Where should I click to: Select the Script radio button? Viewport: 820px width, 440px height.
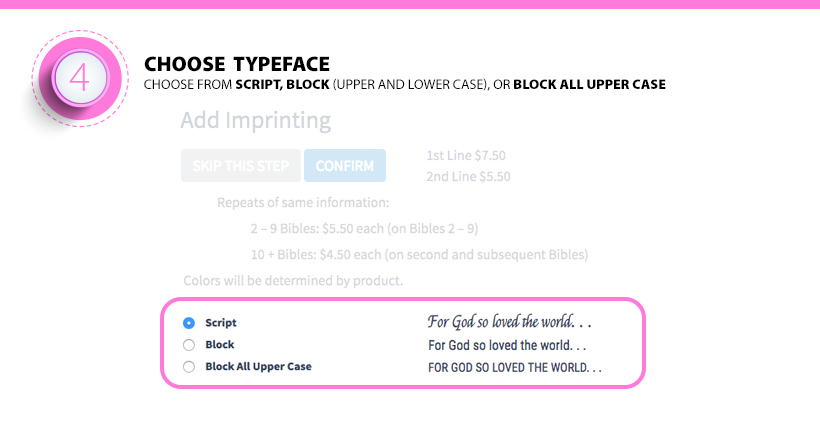(188, 323)
